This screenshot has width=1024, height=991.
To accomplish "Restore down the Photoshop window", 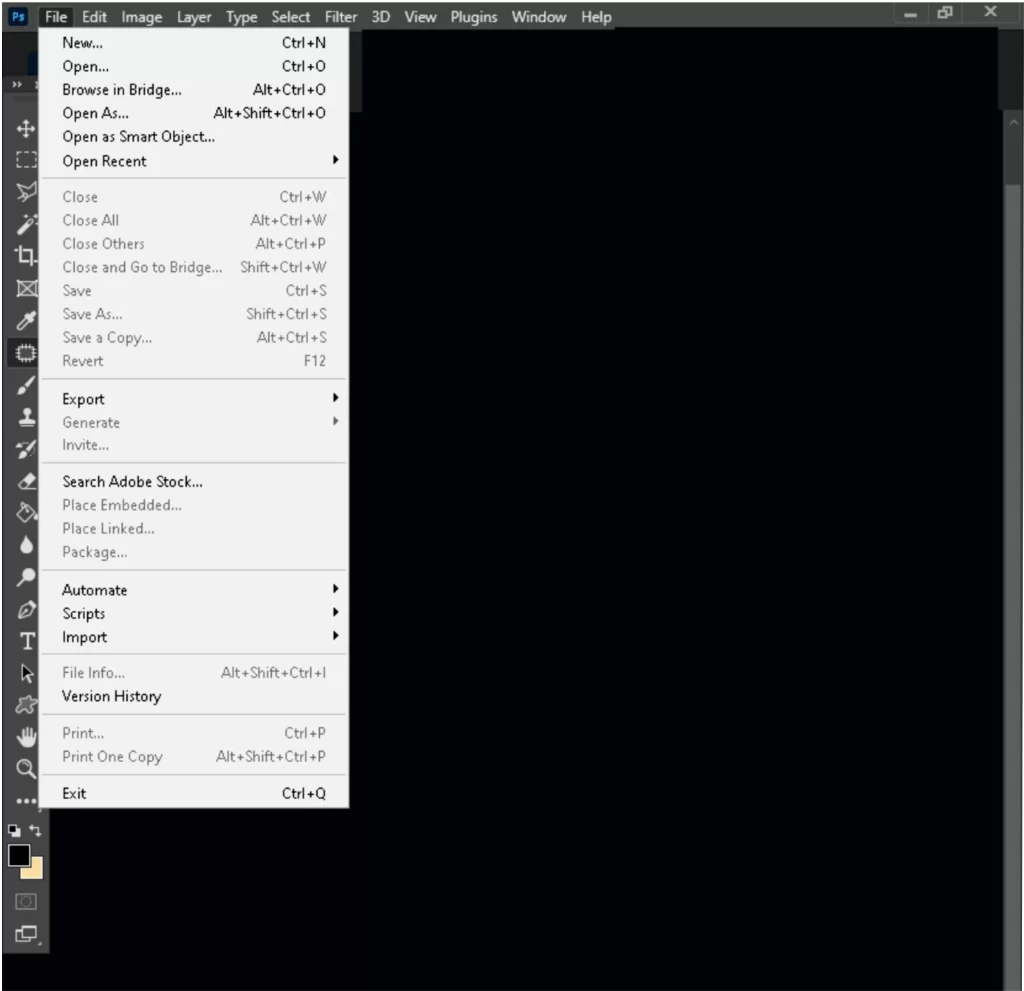I will click(x=945, y=12).
